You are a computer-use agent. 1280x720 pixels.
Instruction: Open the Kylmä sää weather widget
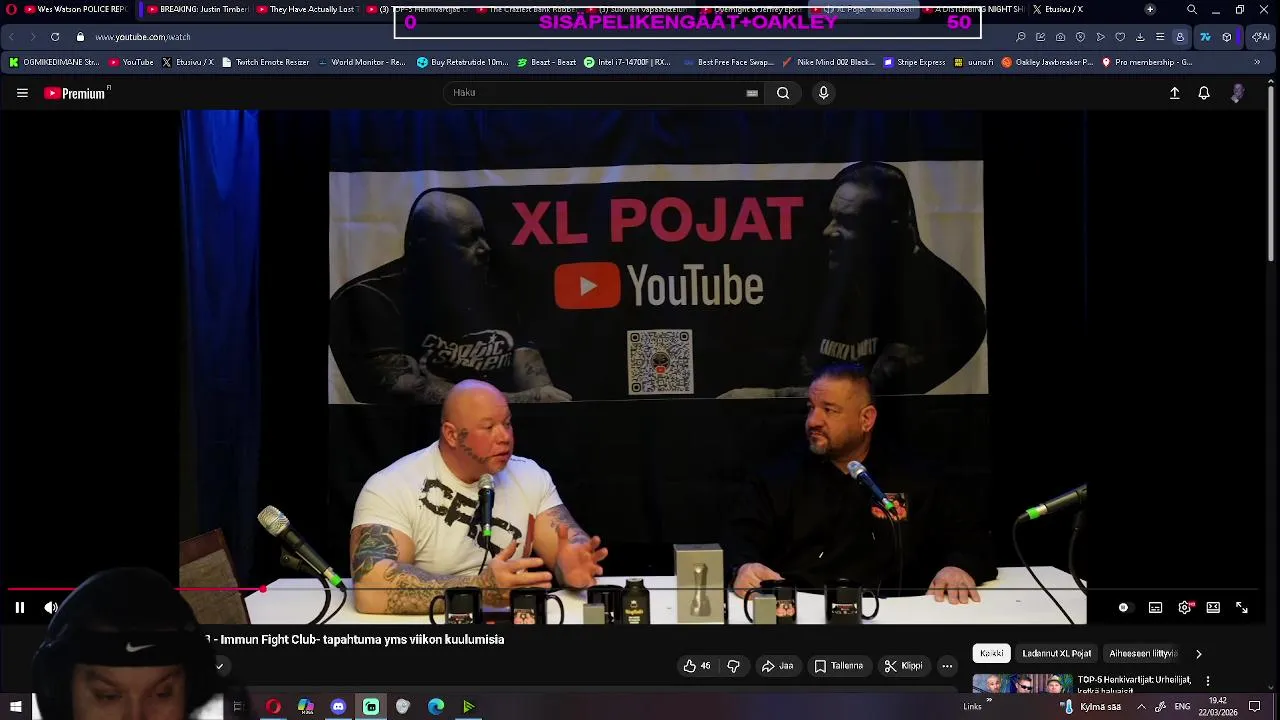(x=1090, y=706)
